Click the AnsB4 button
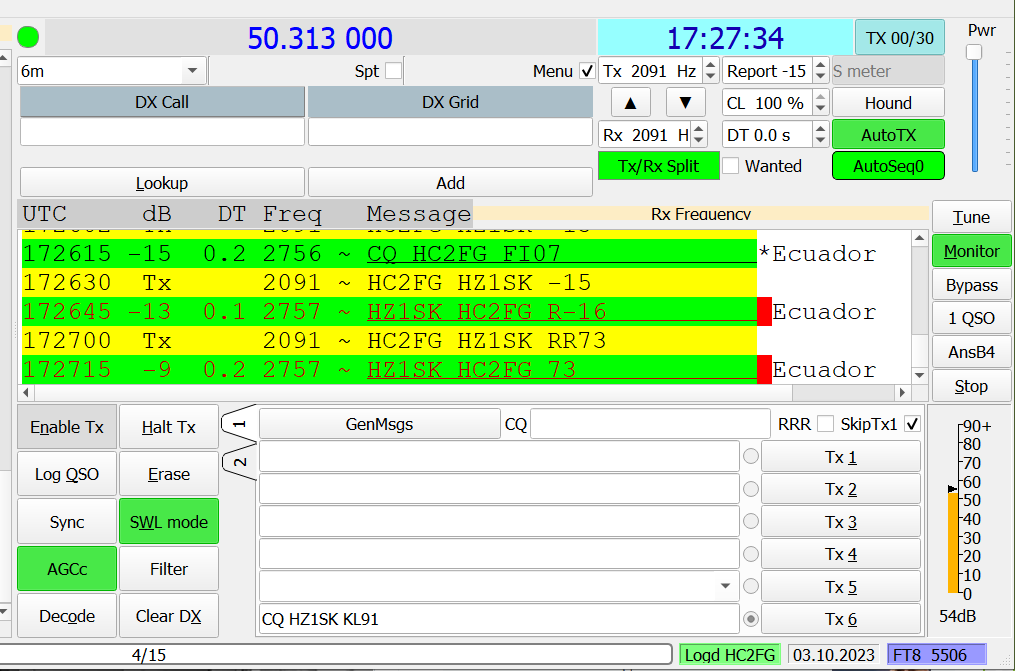The width and height of the screenshot is (1015, 671). point(971,352)
